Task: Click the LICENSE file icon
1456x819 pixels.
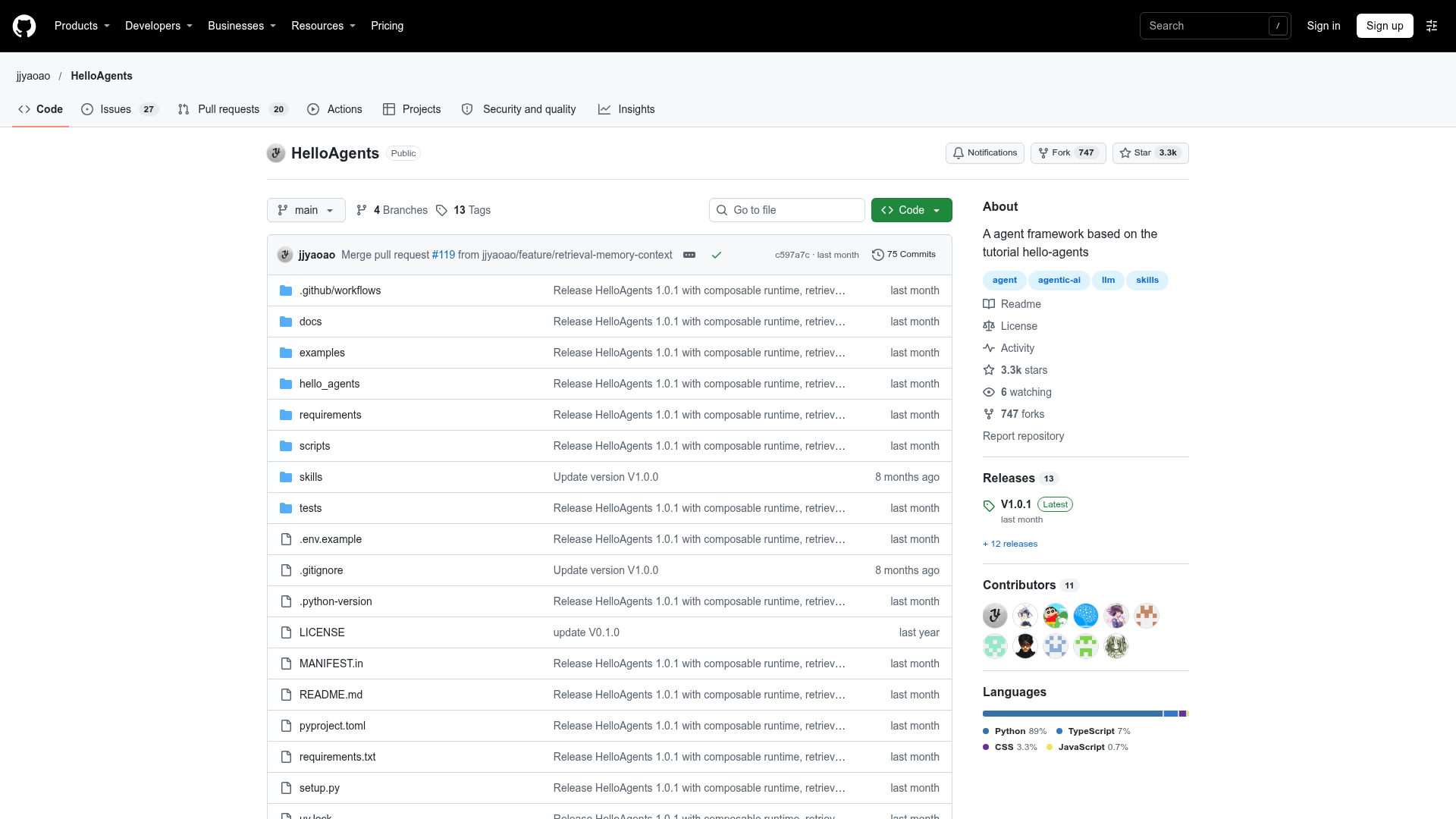Action: point(286,632)
